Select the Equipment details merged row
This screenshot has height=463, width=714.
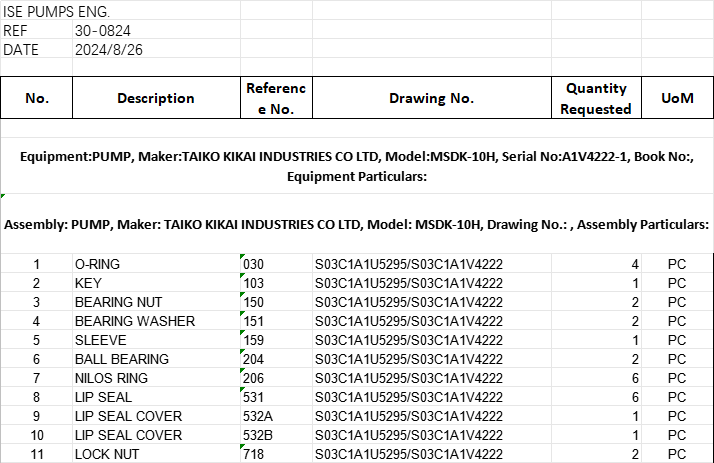tap(357, 166)
